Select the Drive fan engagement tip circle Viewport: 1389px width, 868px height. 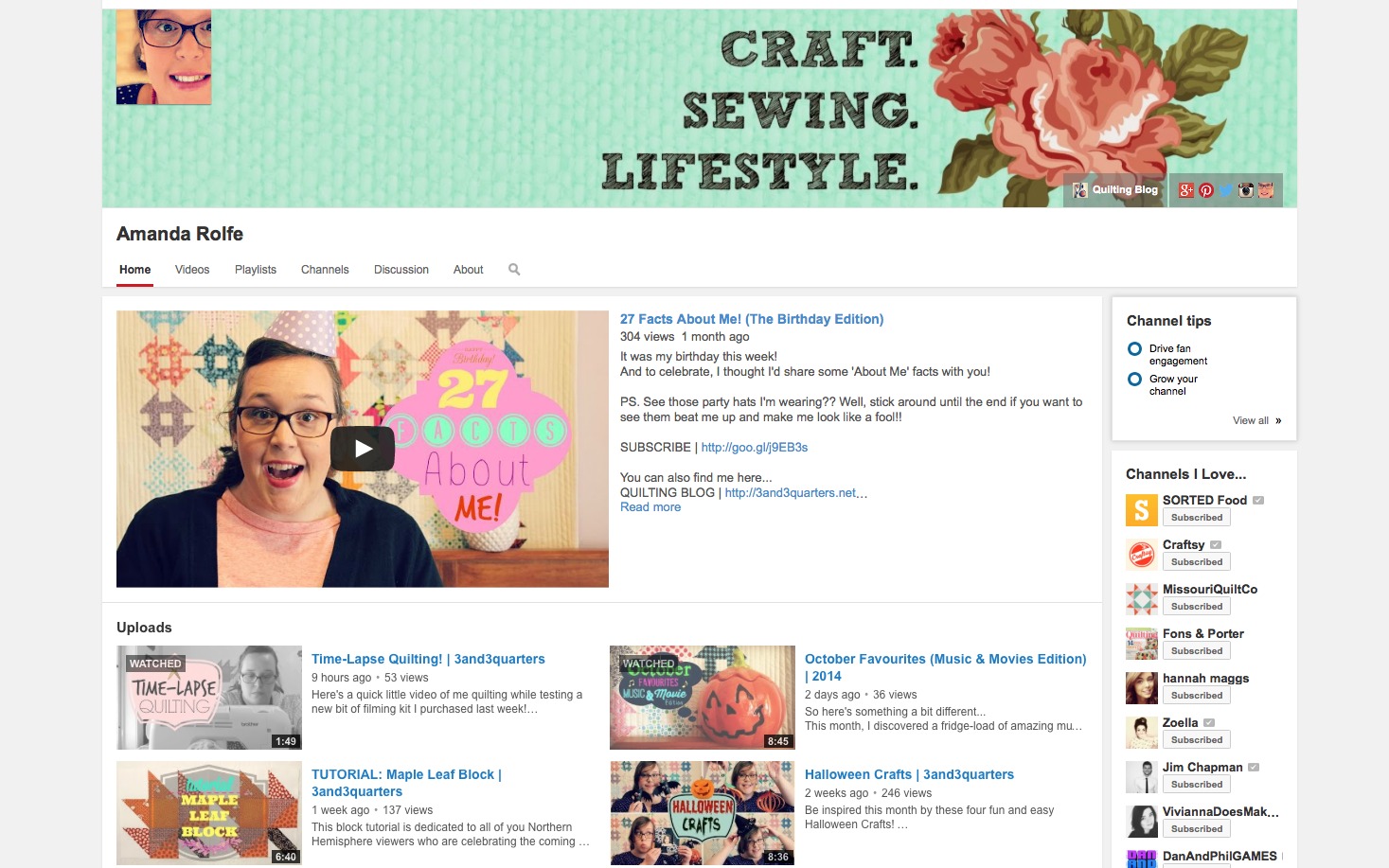1134,349
